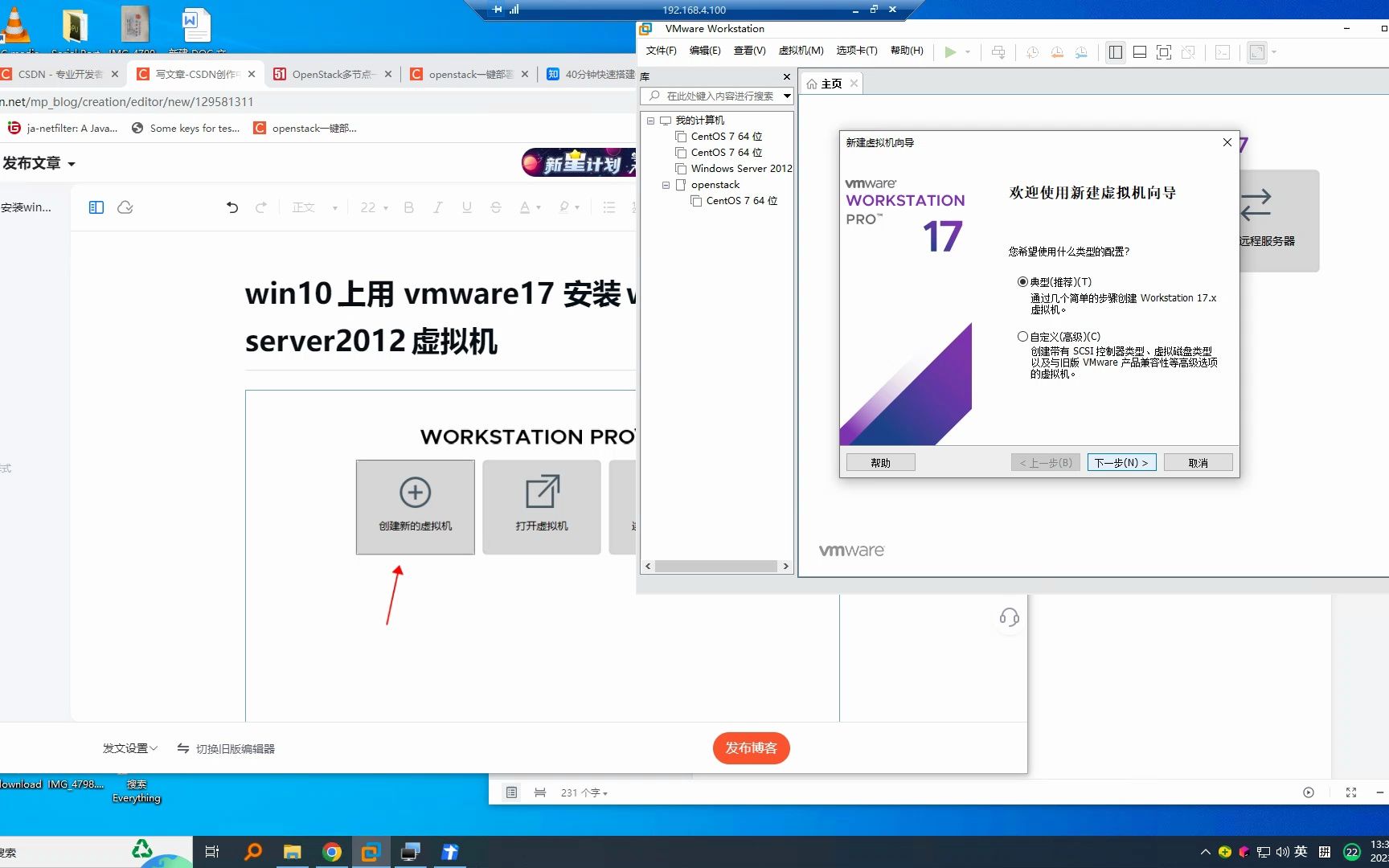The image size is (1389, 868).
Task: Open the snapshot manager wrench-clock icon
Action: click(1081, 52)
